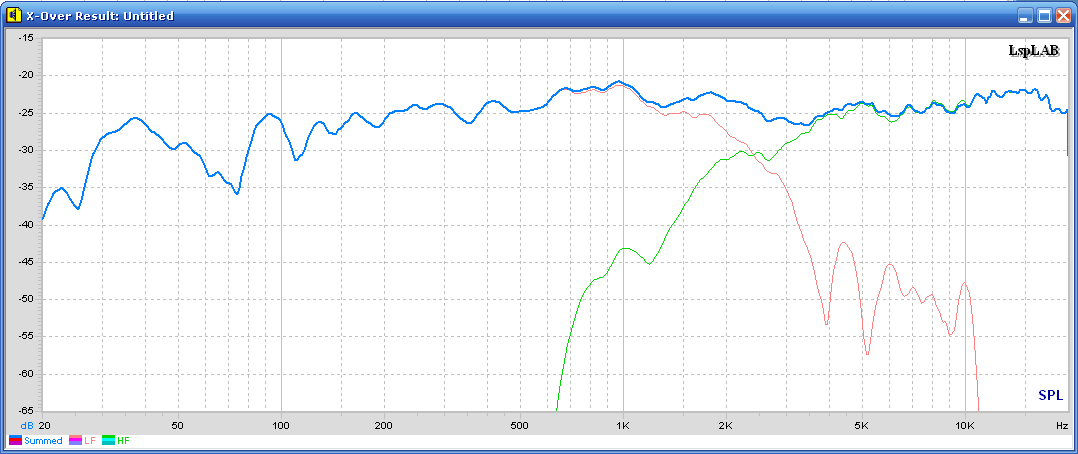Click the 200 frequency axis label

(384, 426)
